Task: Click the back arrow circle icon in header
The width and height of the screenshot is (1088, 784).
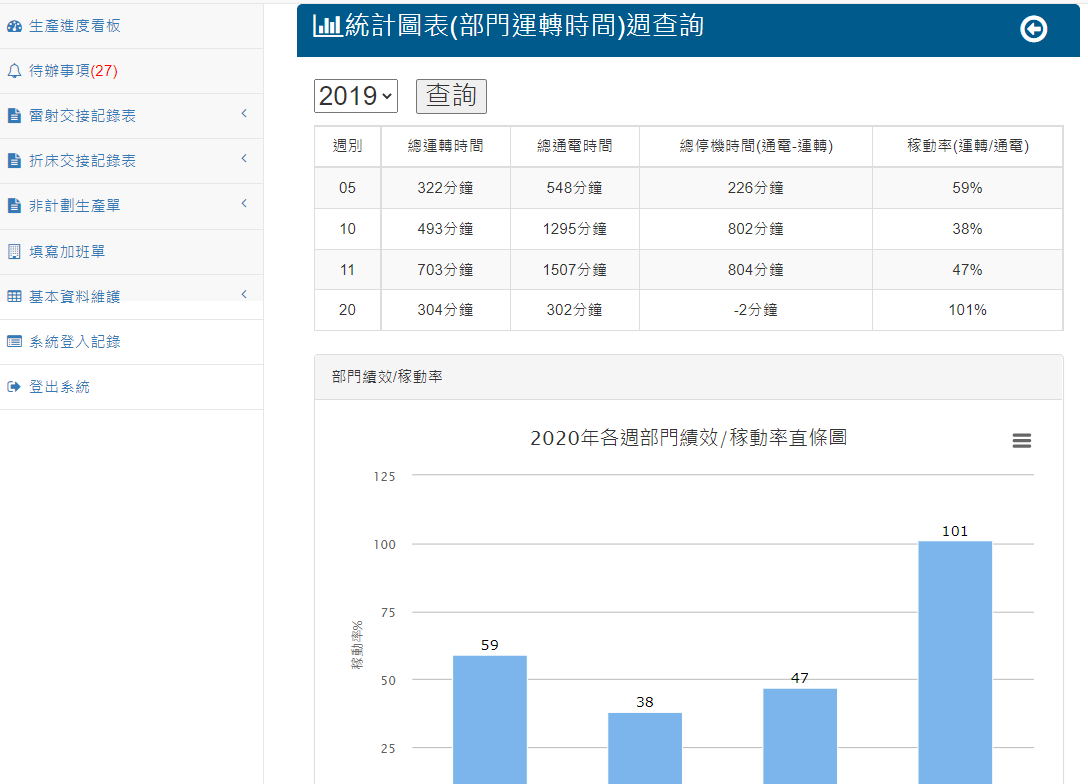Action: coord(1033,29)
